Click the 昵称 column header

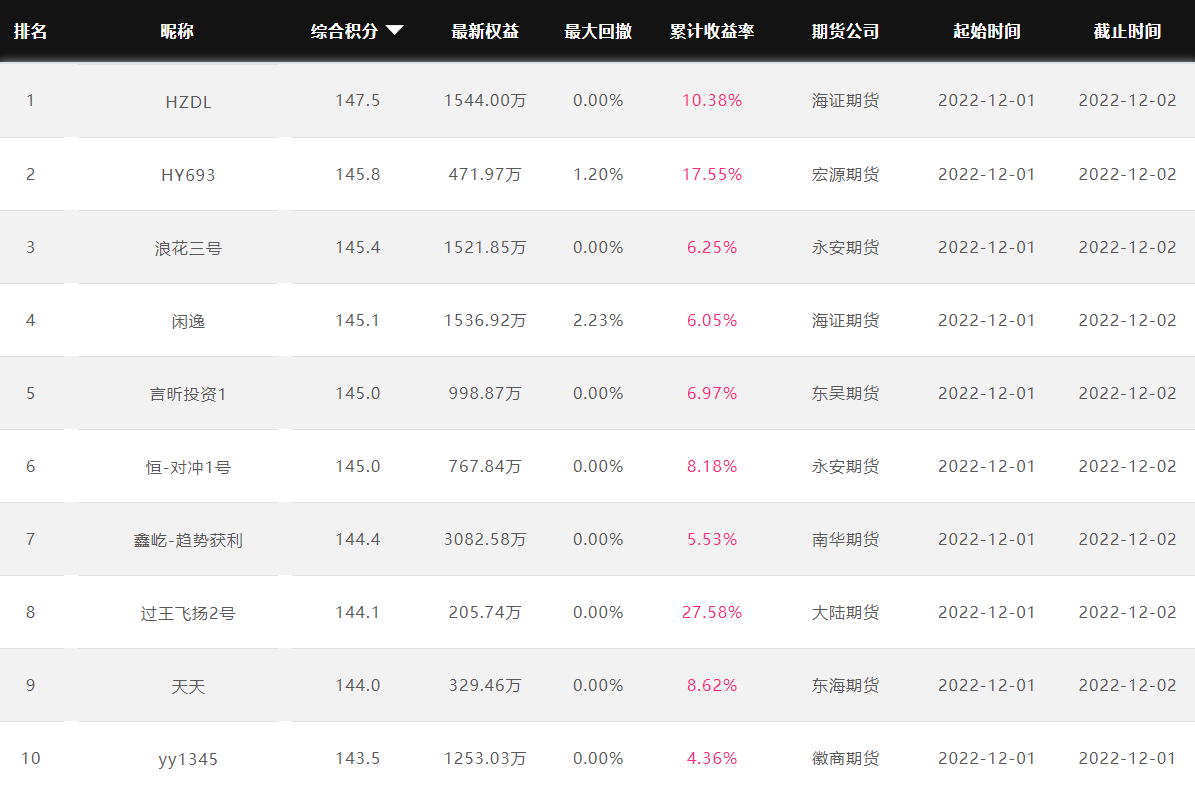177,31
